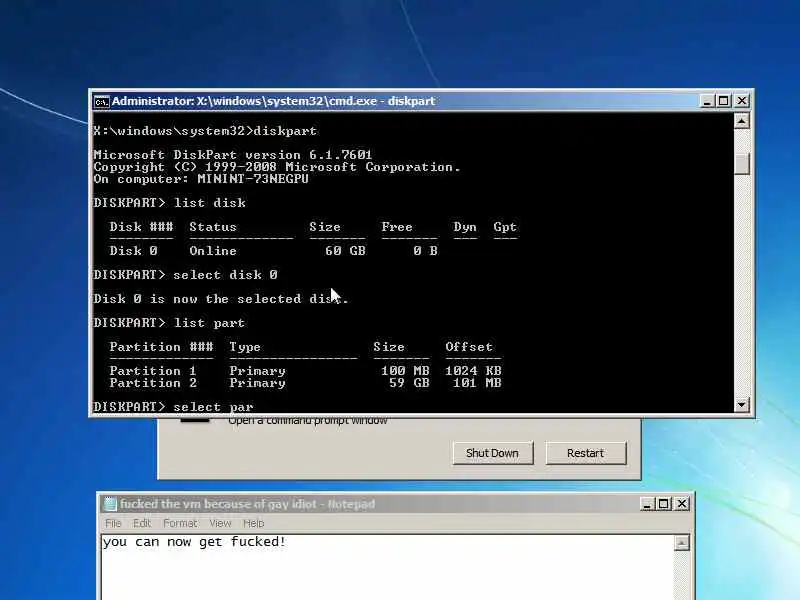This screenshot has height=600, width=800.
Task: Click the 'list part' command text
Action: point(209,322)
